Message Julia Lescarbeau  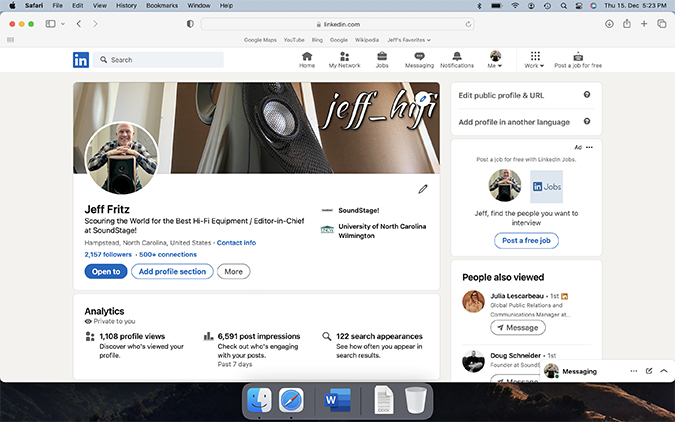[518, 328]
